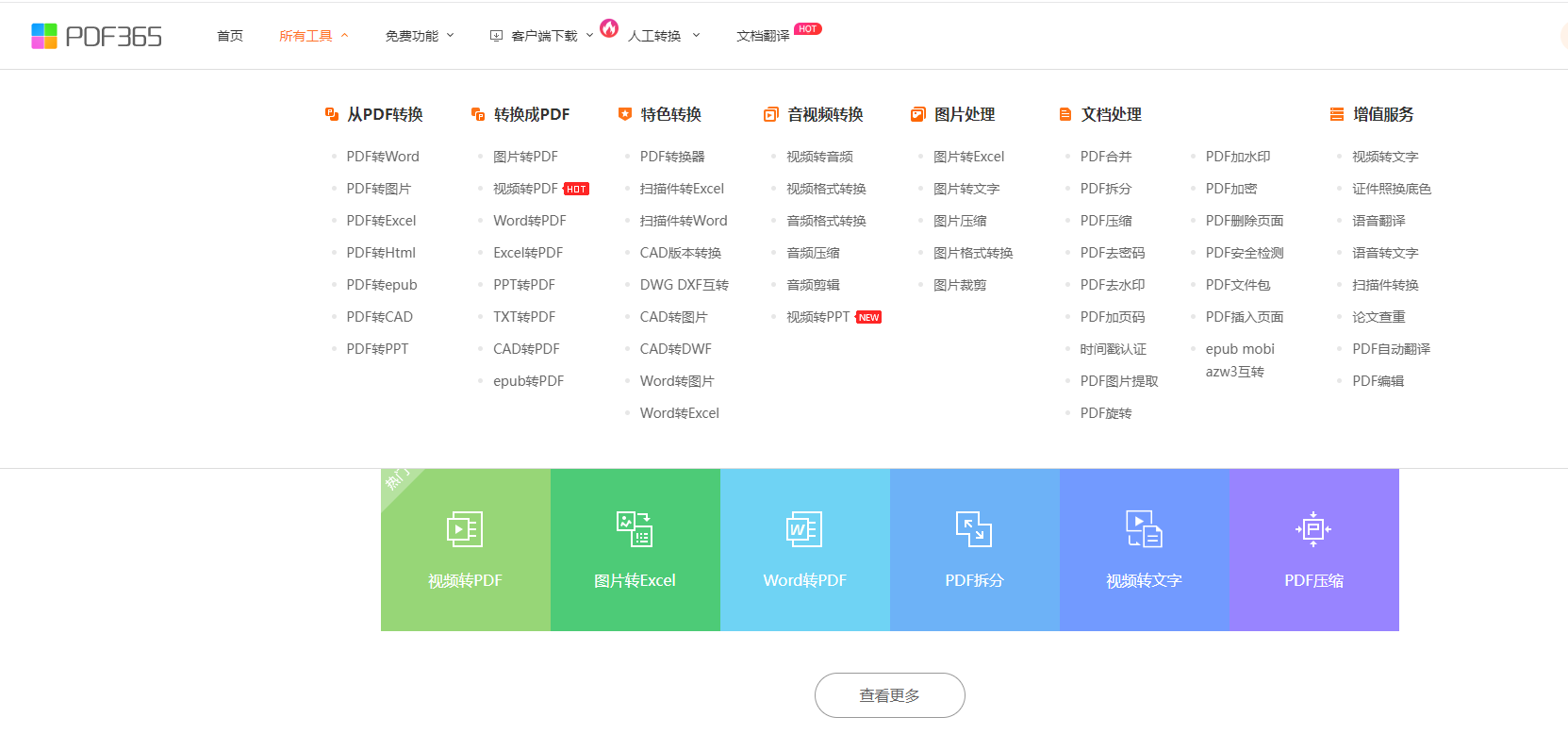Open the 扫描件转Word link

point(684,221)
